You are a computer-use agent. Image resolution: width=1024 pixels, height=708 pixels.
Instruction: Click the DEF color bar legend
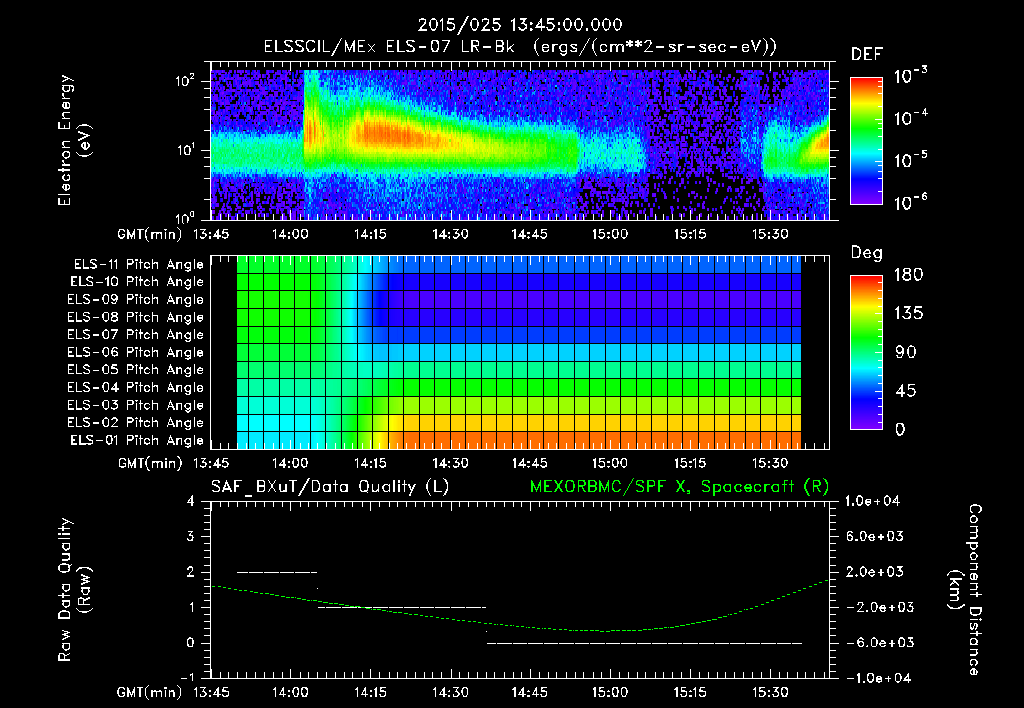pyautogui.click(x=867, y=141)
